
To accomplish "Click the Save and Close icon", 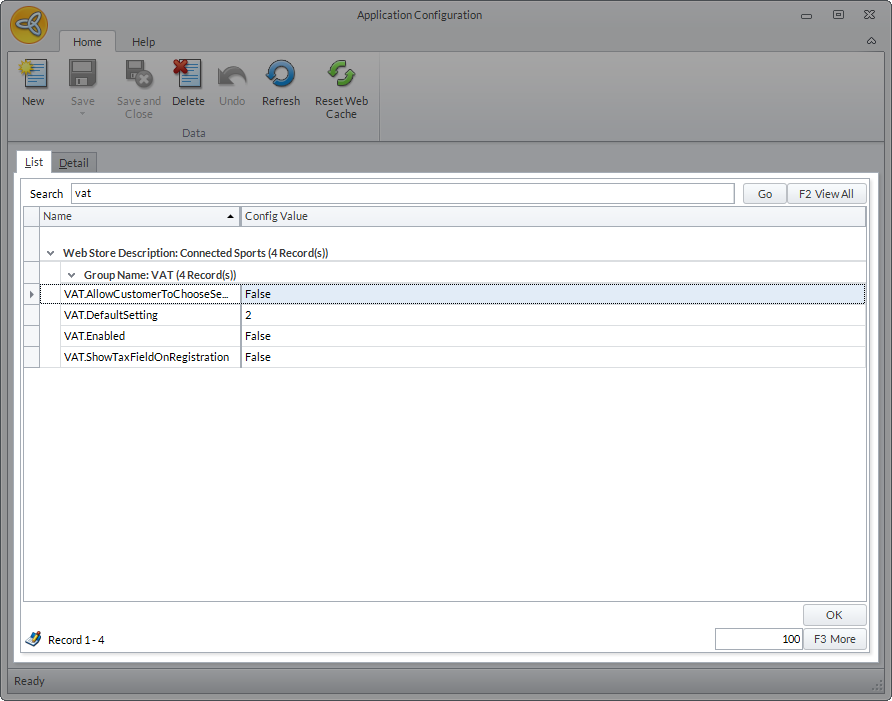I will coord(138,75).
